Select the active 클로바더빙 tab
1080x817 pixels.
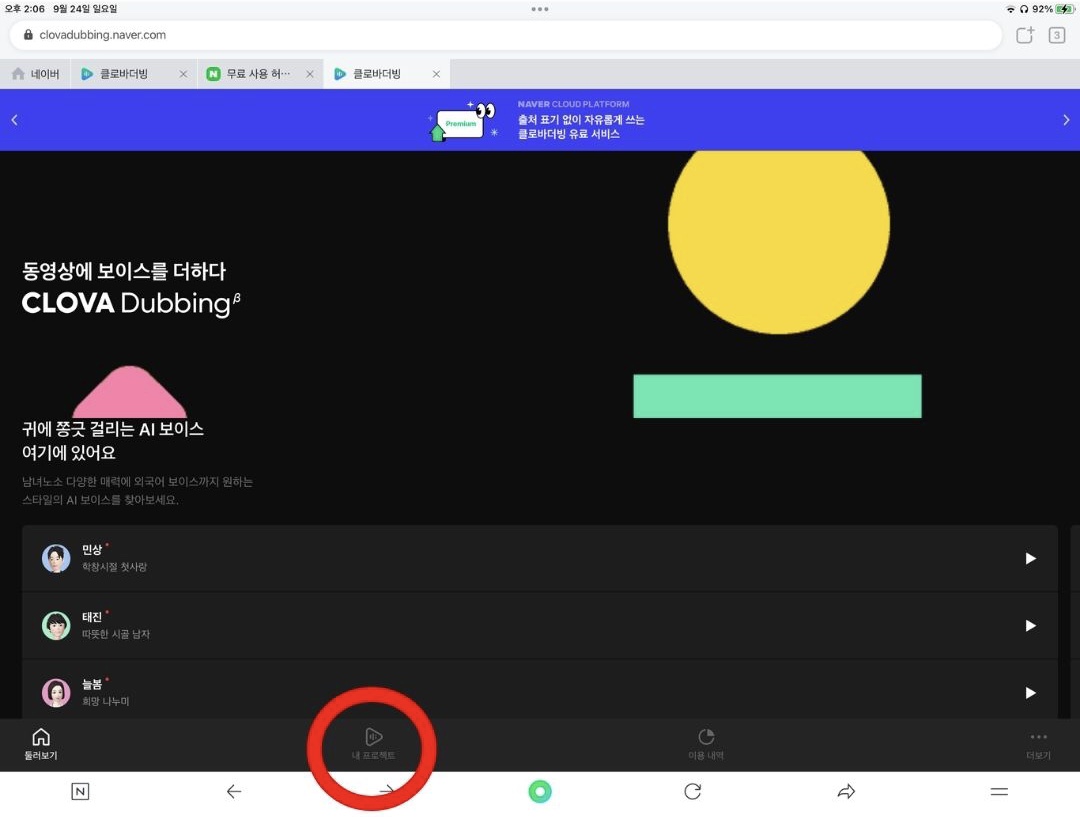377,74
